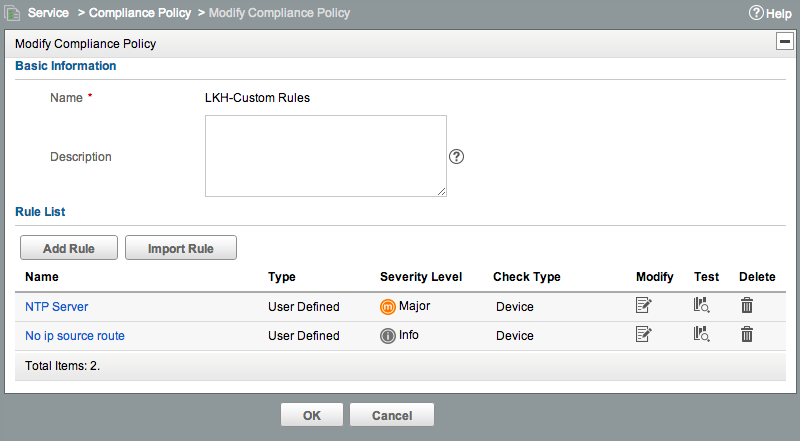Click Modify icon for NTP Server rule
This screenshot has height=441, width=800.
click(643, 305)
